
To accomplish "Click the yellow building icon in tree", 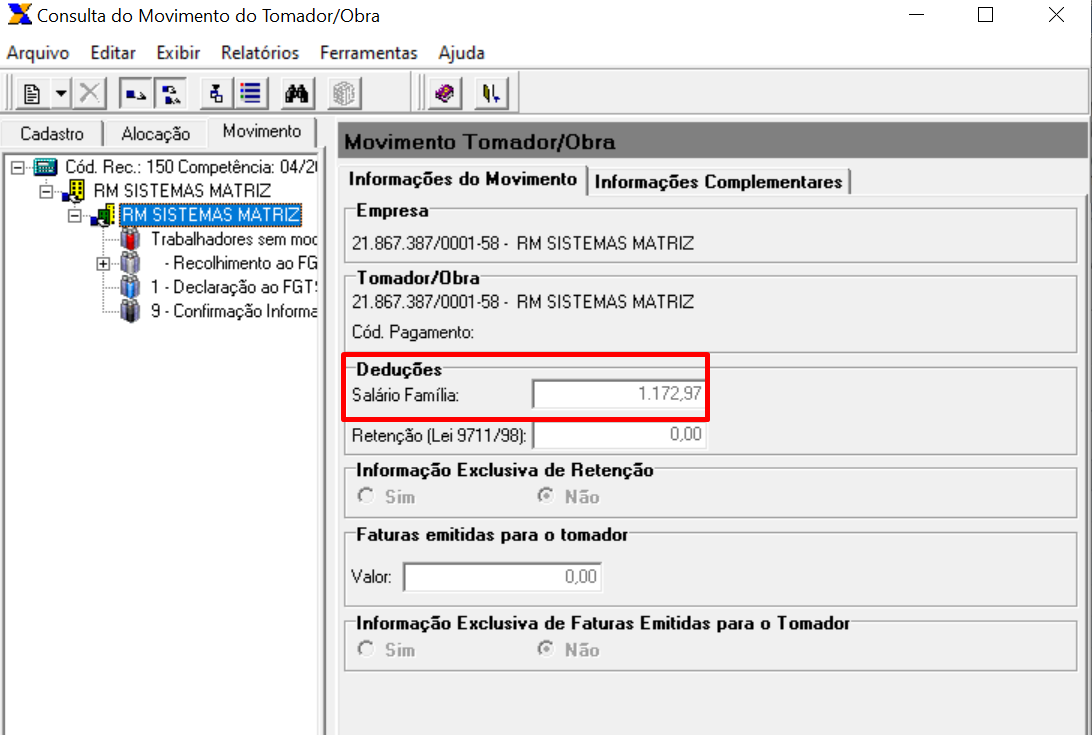I will (x=75, y=190).
